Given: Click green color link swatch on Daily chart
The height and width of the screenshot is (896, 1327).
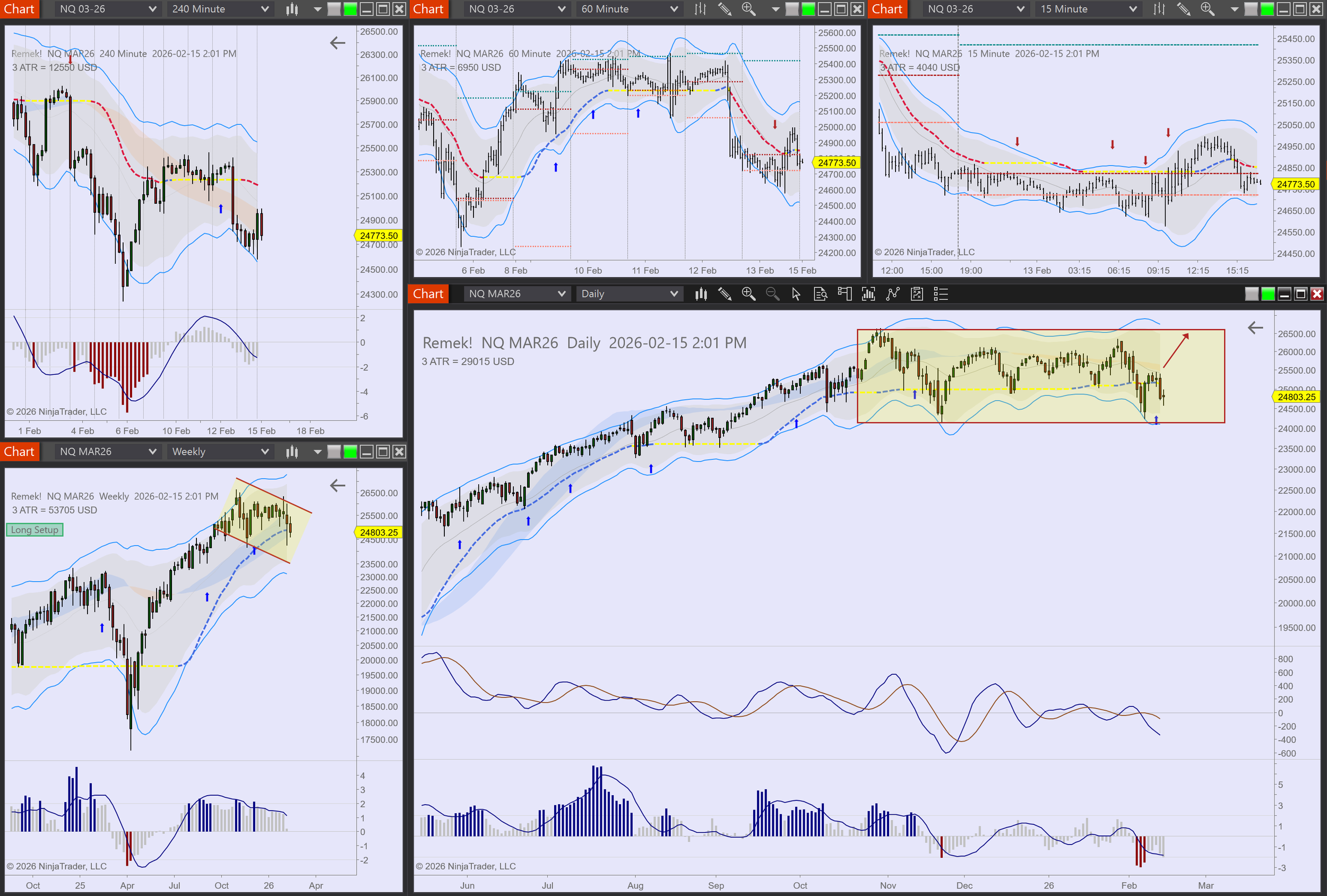Looking at the screenshot, I should pyautogui.click(x=1268, y=294).
